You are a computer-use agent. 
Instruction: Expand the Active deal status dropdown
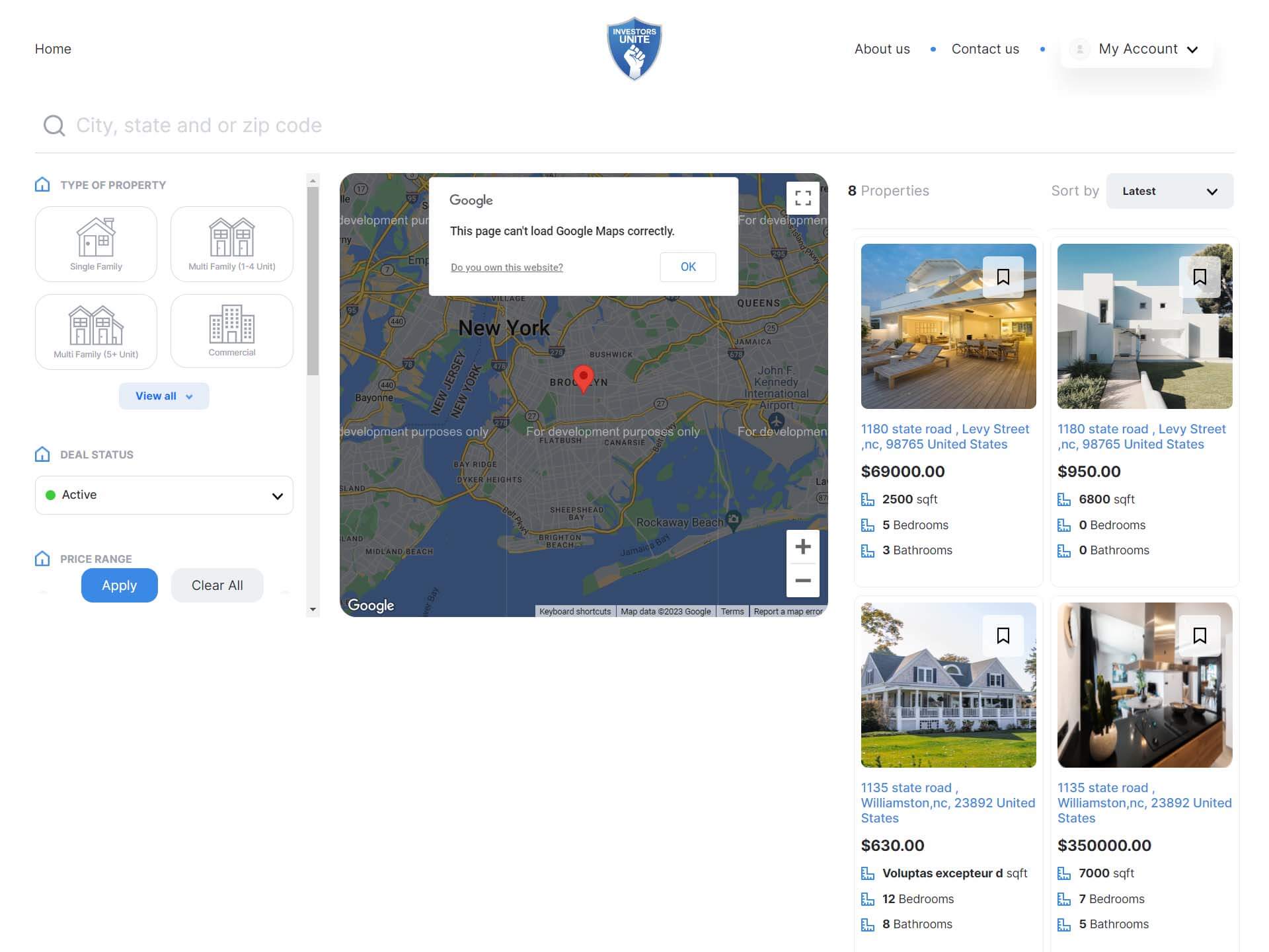click(x=164, y=495)
